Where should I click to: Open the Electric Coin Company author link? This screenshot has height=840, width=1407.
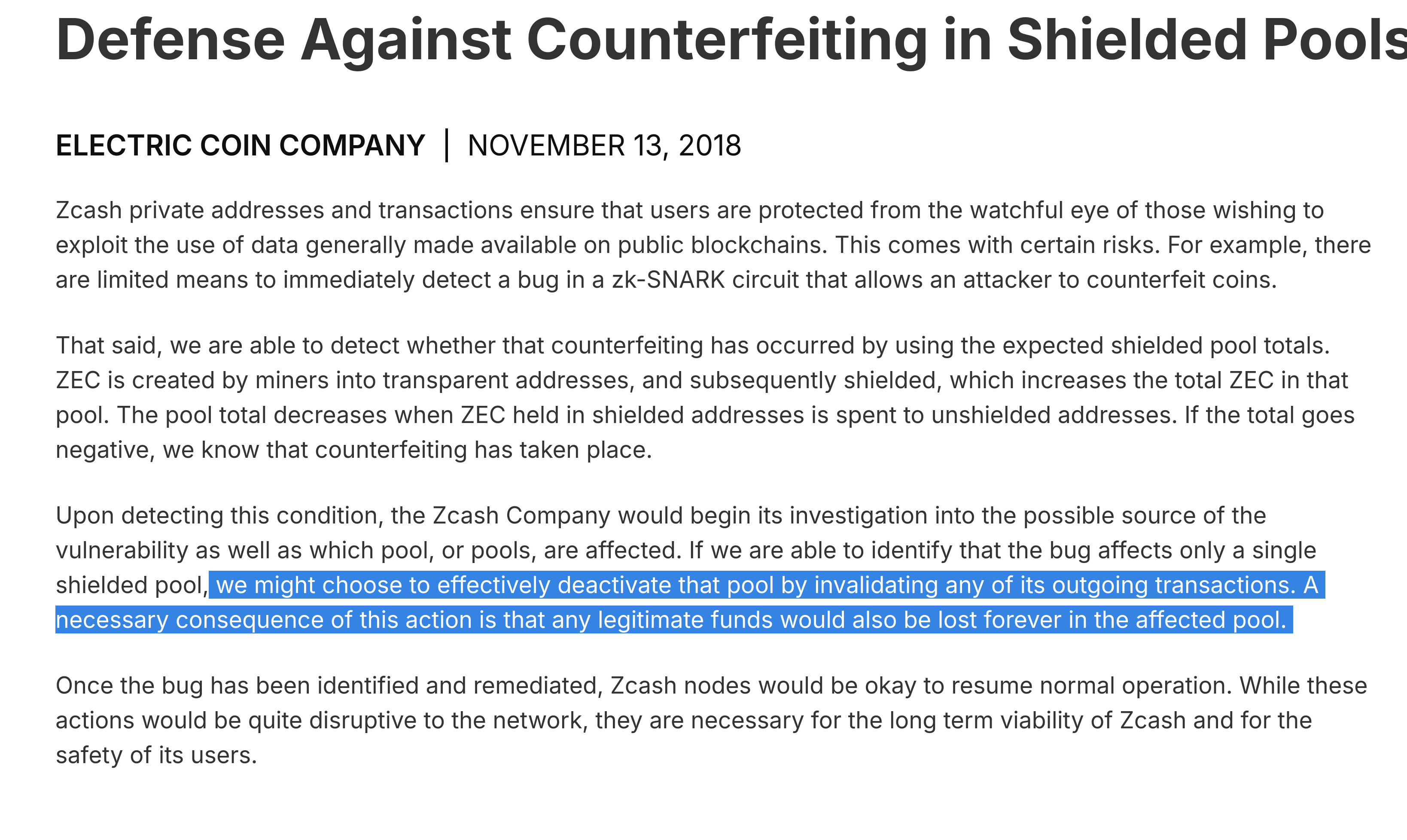coord(240,146)
